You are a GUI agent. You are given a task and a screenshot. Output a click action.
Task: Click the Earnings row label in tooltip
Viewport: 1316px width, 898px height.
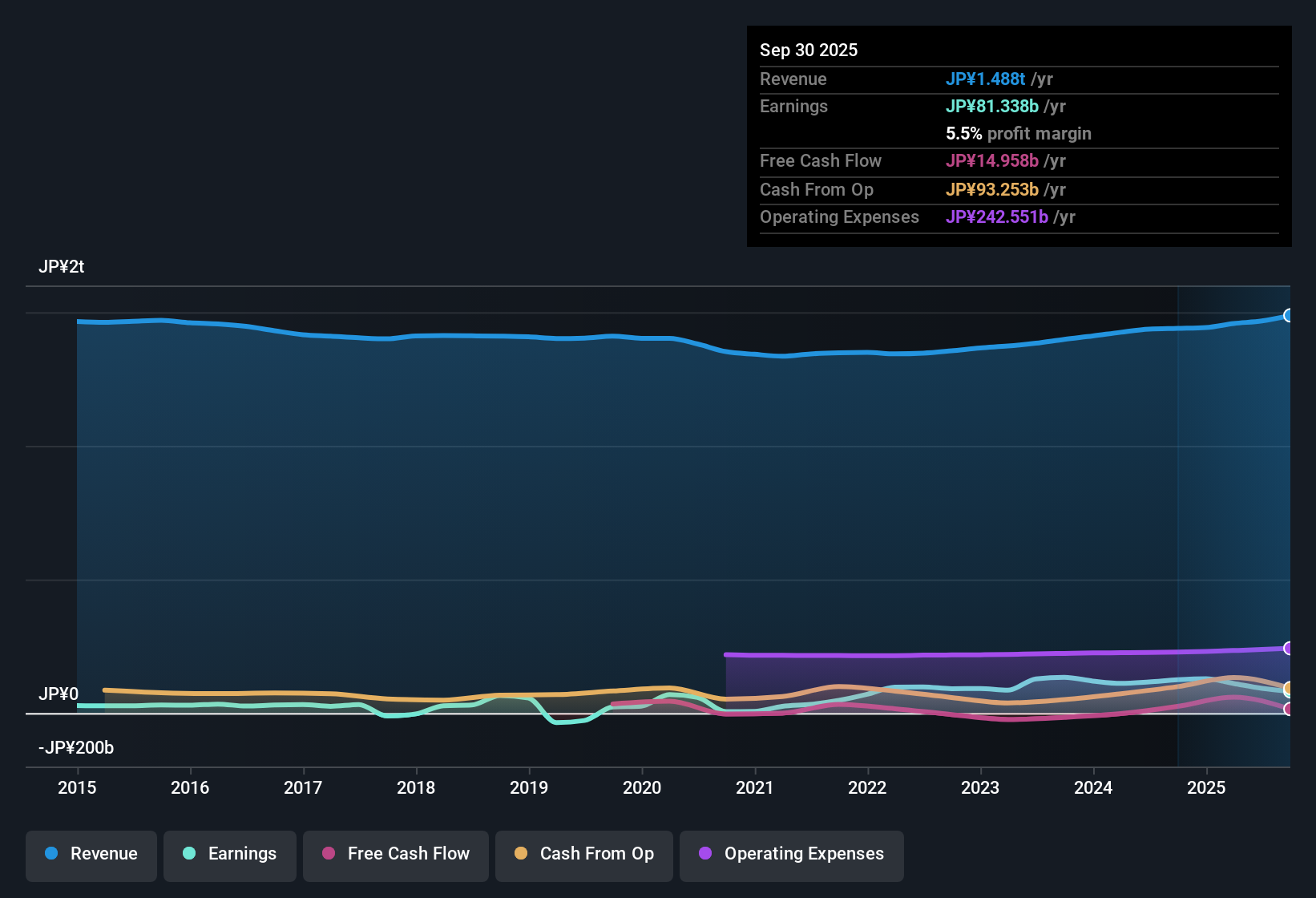793,107
